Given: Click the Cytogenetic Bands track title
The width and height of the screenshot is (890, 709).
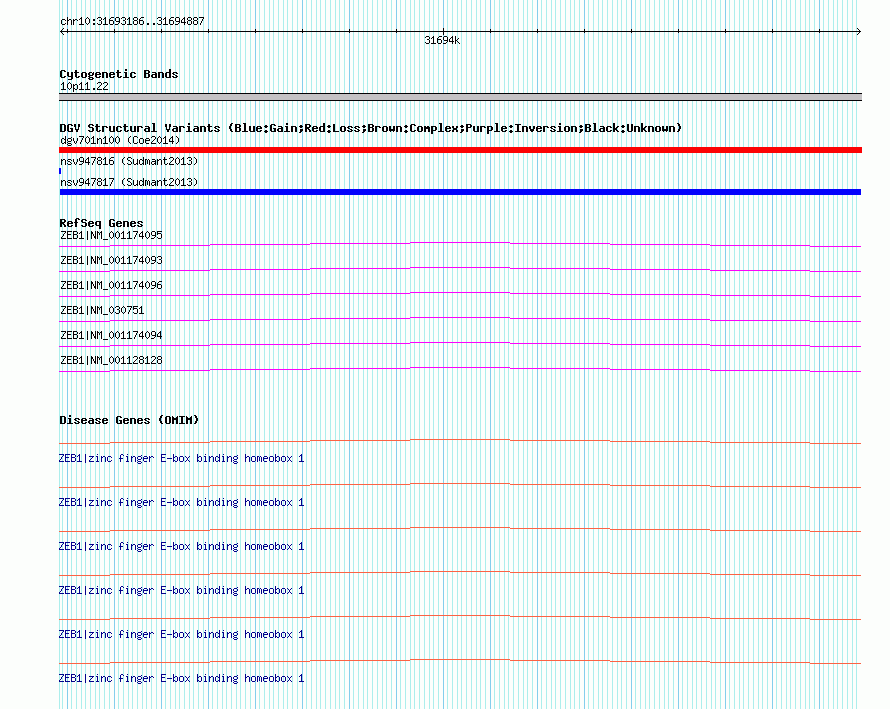Looking at the screenshot, I should (x=119, y=74).
